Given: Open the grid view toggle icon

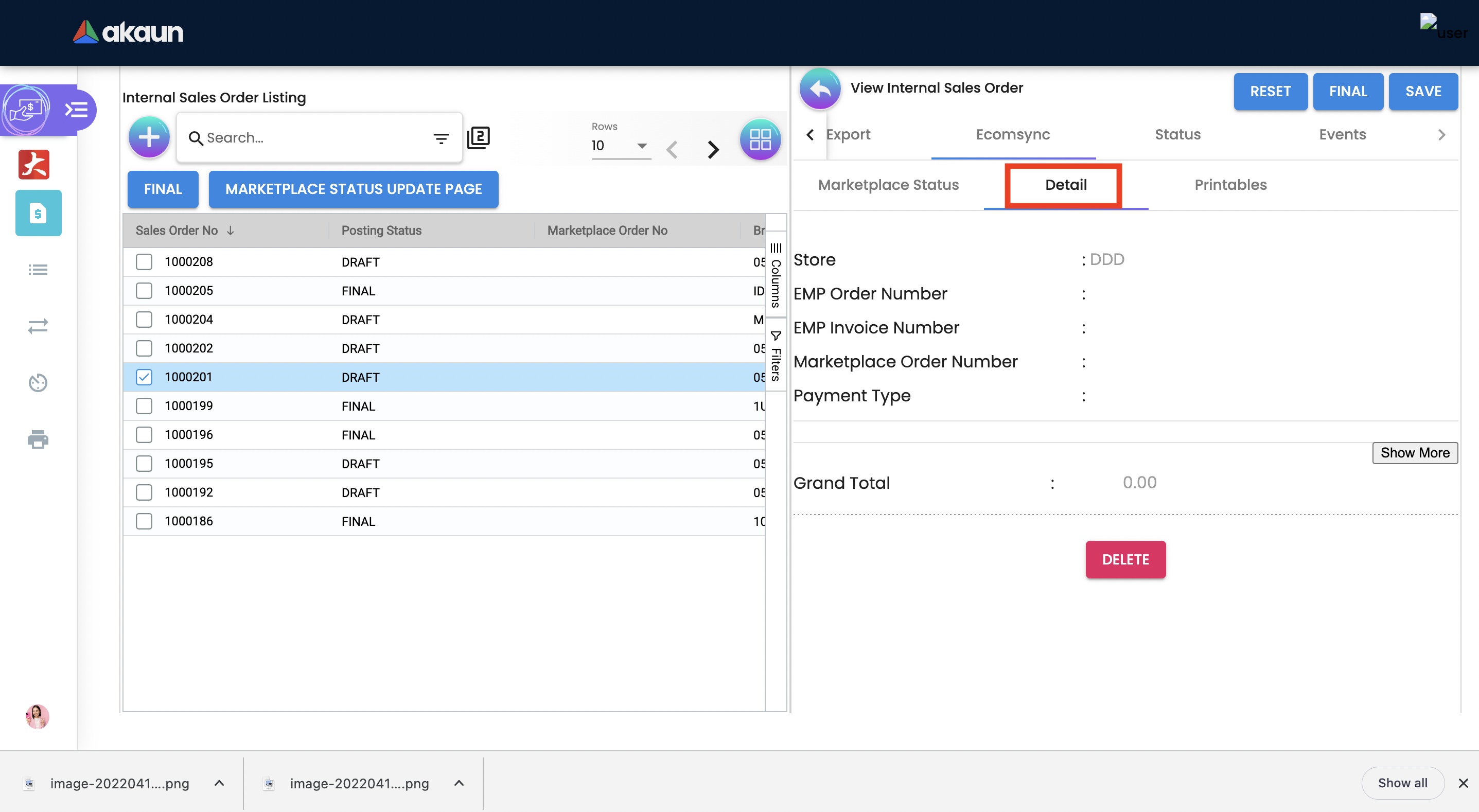Looking at the screenshot, I should 760,139.
